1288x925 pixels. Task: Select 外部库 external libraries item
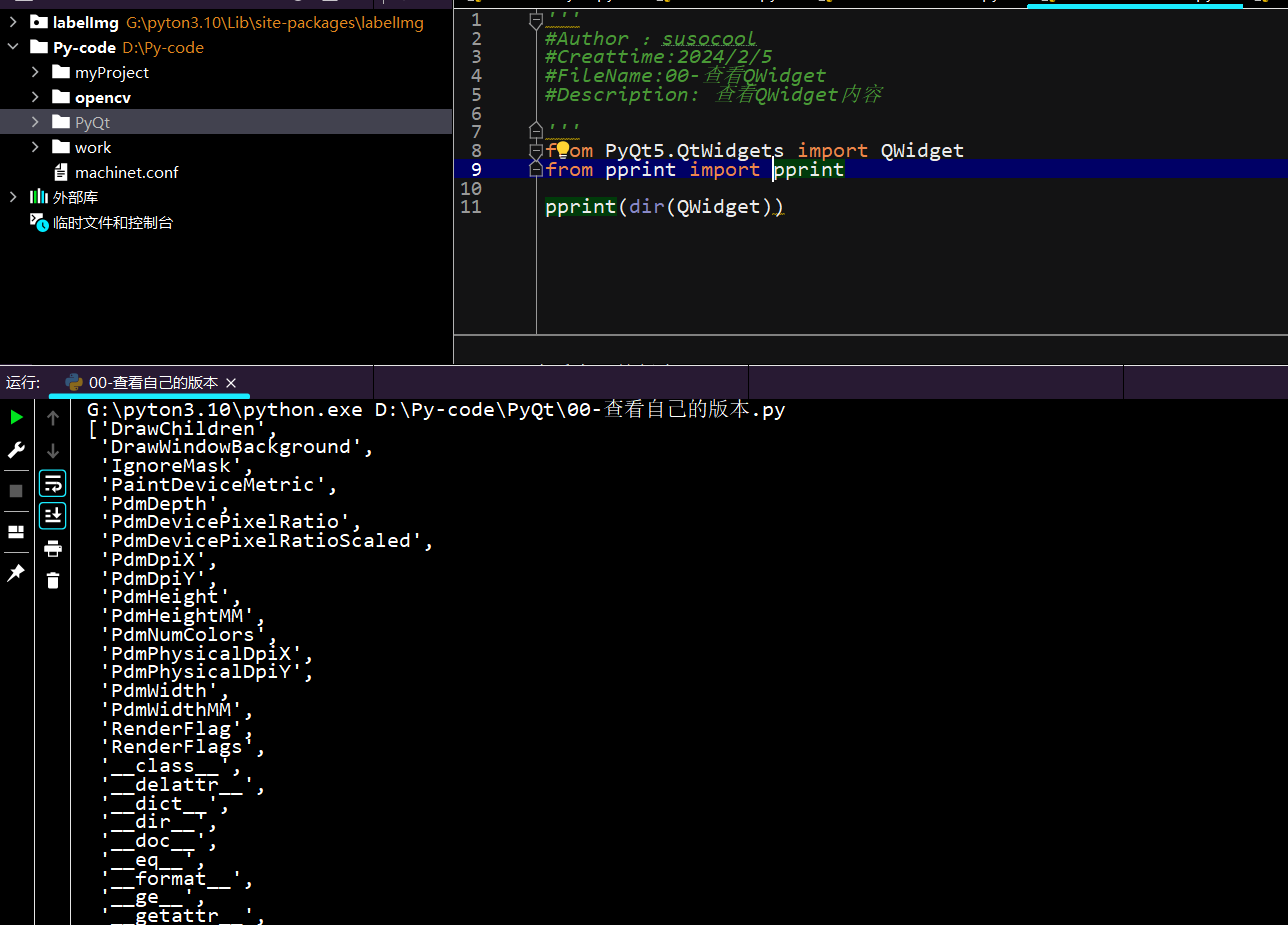[226, 197]
